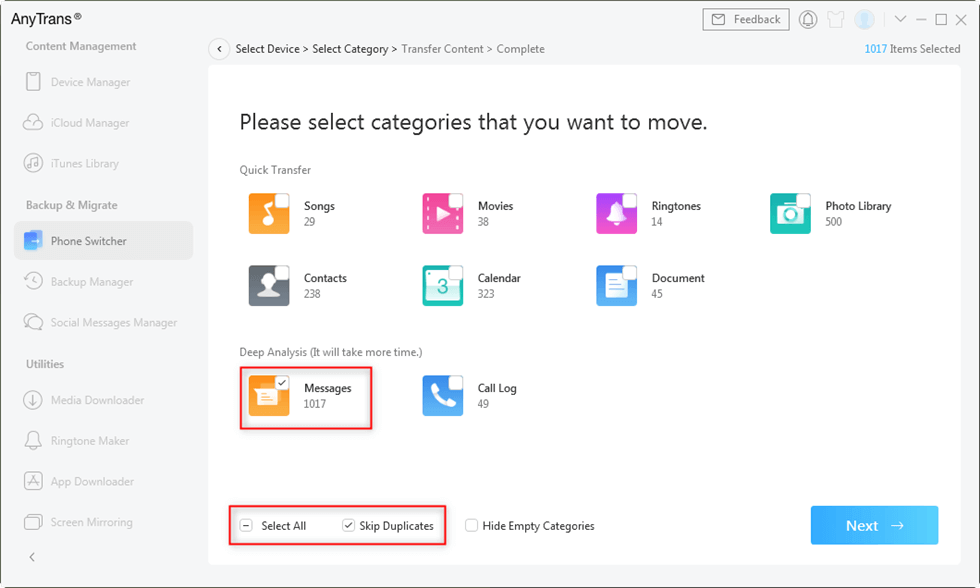Image resolution: width=980 pixels, height=588 pixels.
Task: Toggle the Select All checkbox
Action: click(246, 526)
